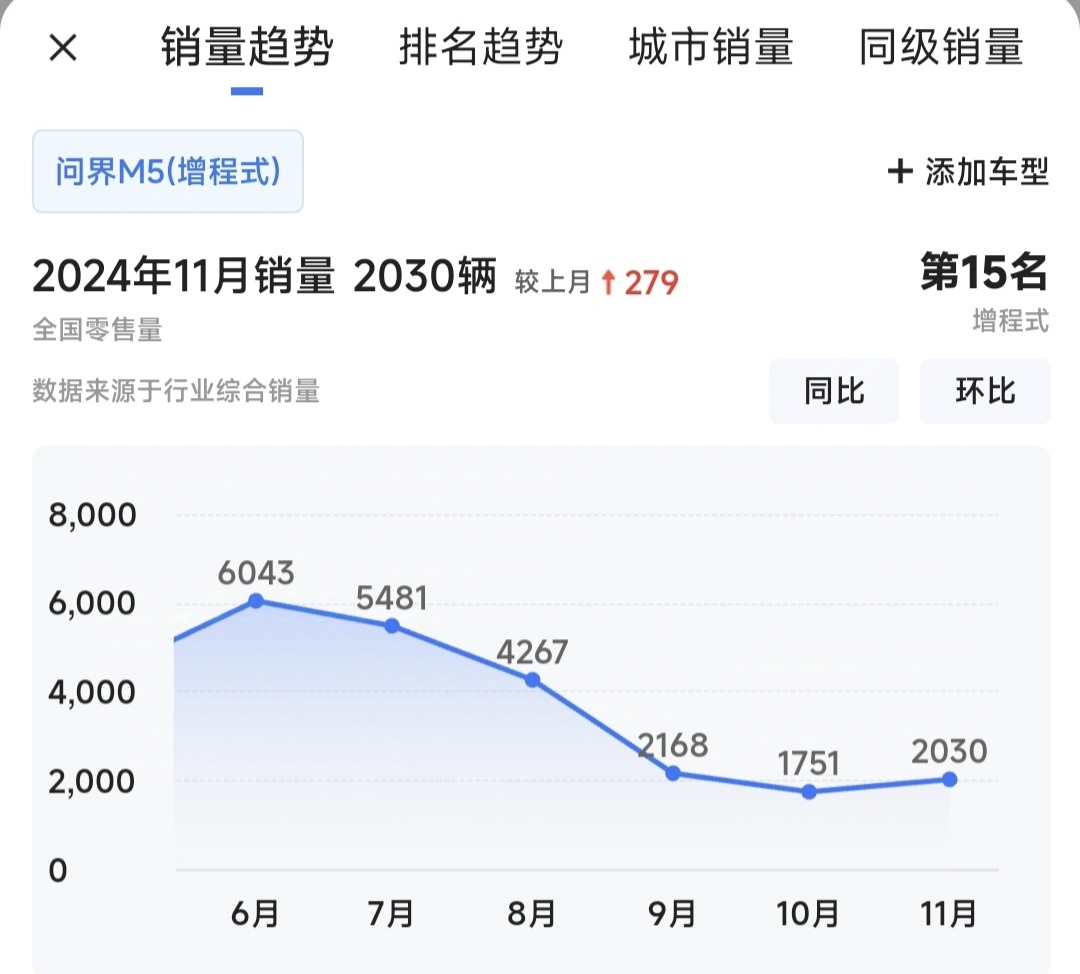Tap the 8,000 y-axis label
This screenshot has height=974, width=1080.
[x=92, y=515]
